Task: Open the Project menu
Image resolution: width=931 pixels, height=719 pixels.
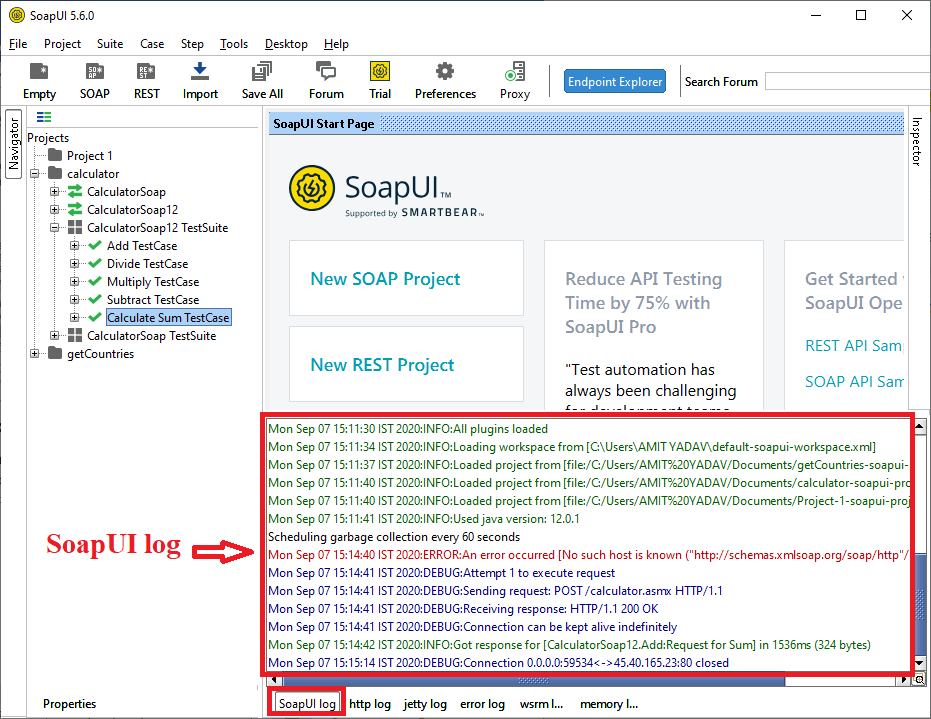Action: click(x=62, y=44)
